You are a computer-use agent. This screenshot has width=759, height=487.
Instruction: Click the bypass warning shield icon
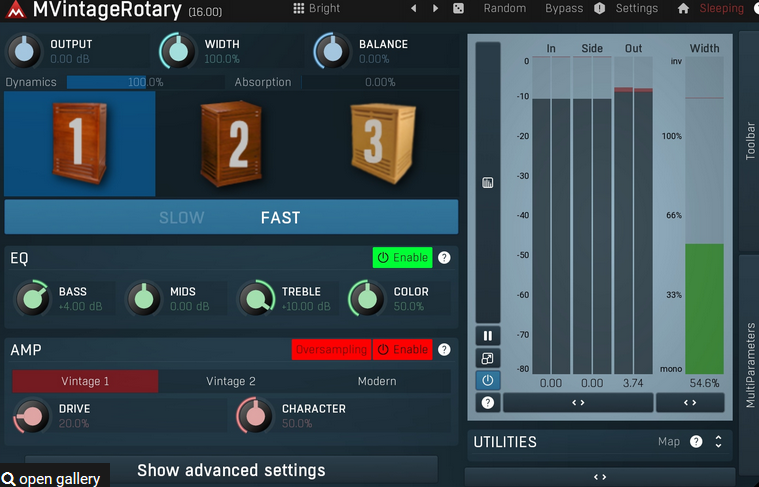point(599,8)
